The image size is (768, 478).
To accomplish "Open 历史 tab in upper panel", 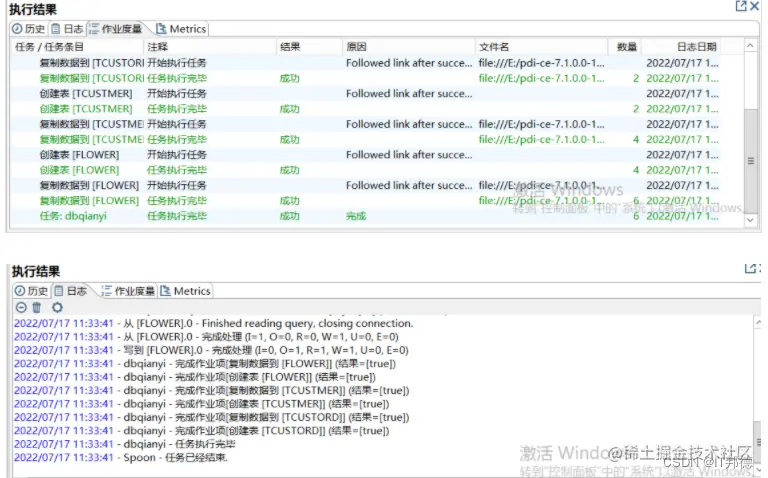I will [28, 29].
